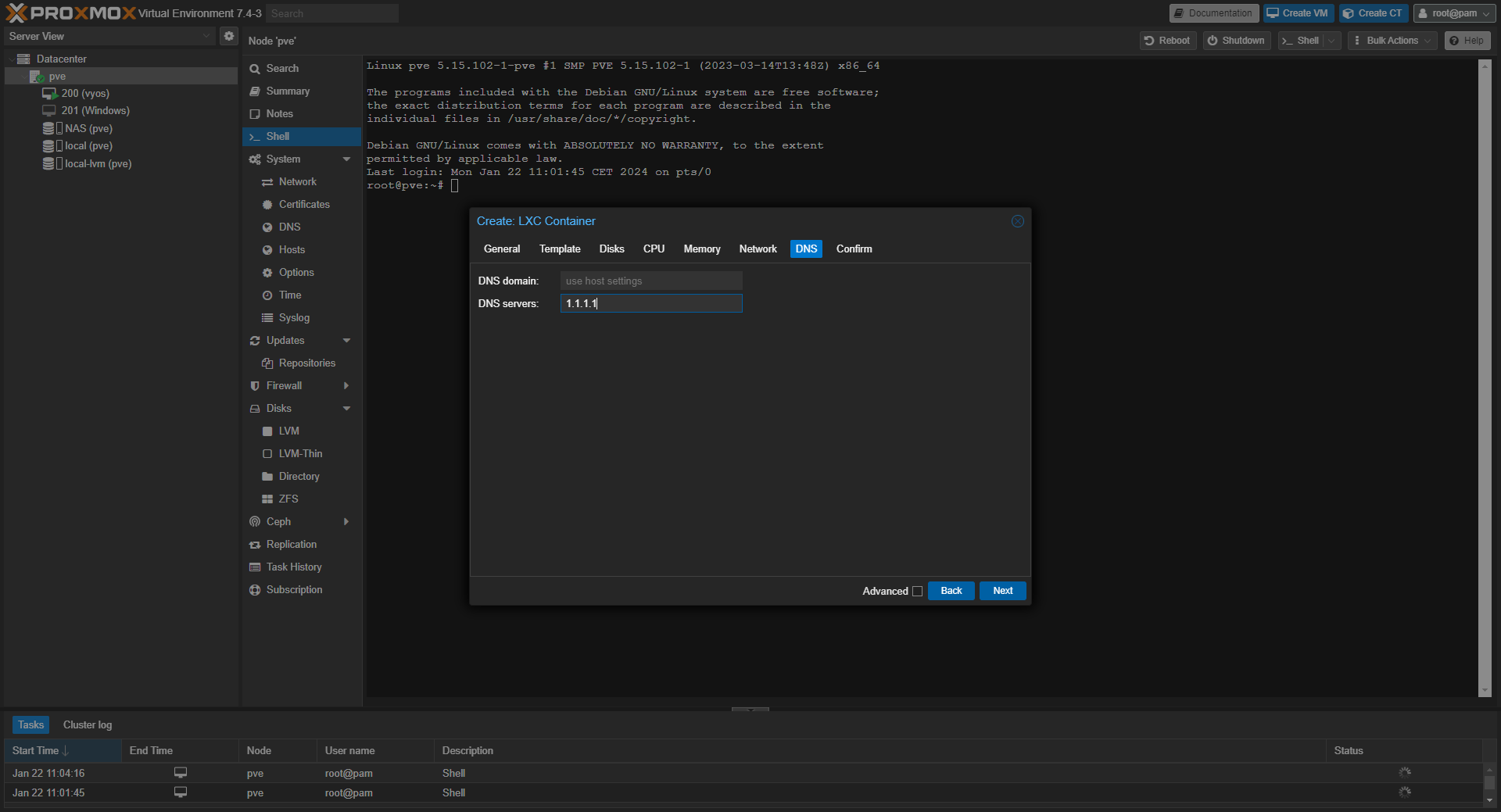Open the Notes panel
Image resolution: width=1501 pixels, height=812 pixels.
pyautogui.click(x=302, y=113)
